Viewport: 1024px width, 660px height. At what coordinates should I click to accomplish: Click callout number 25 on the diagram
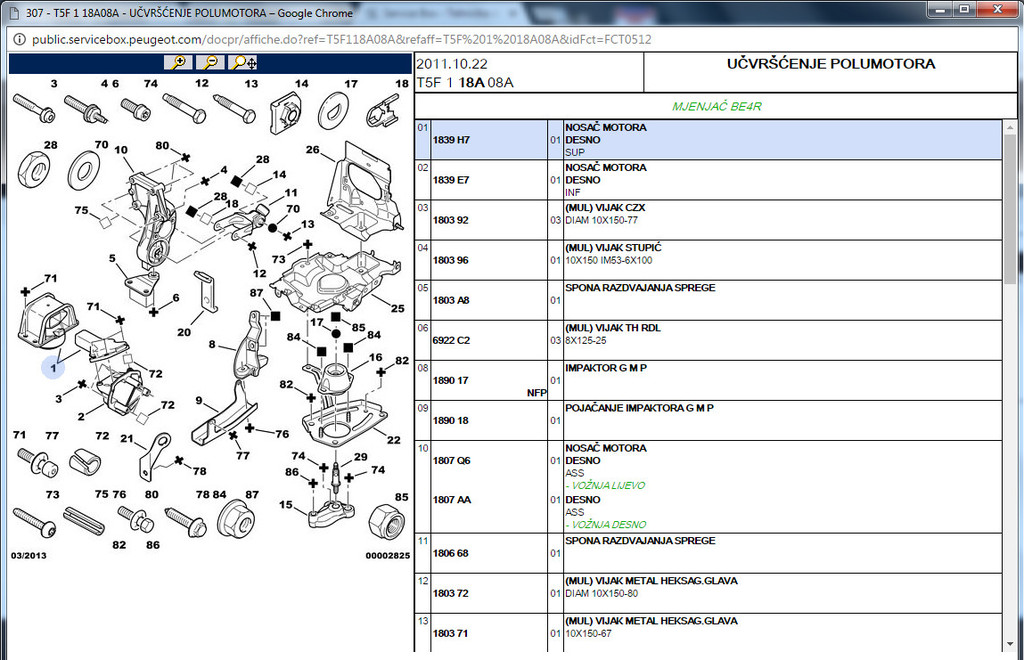click(398, 308)
